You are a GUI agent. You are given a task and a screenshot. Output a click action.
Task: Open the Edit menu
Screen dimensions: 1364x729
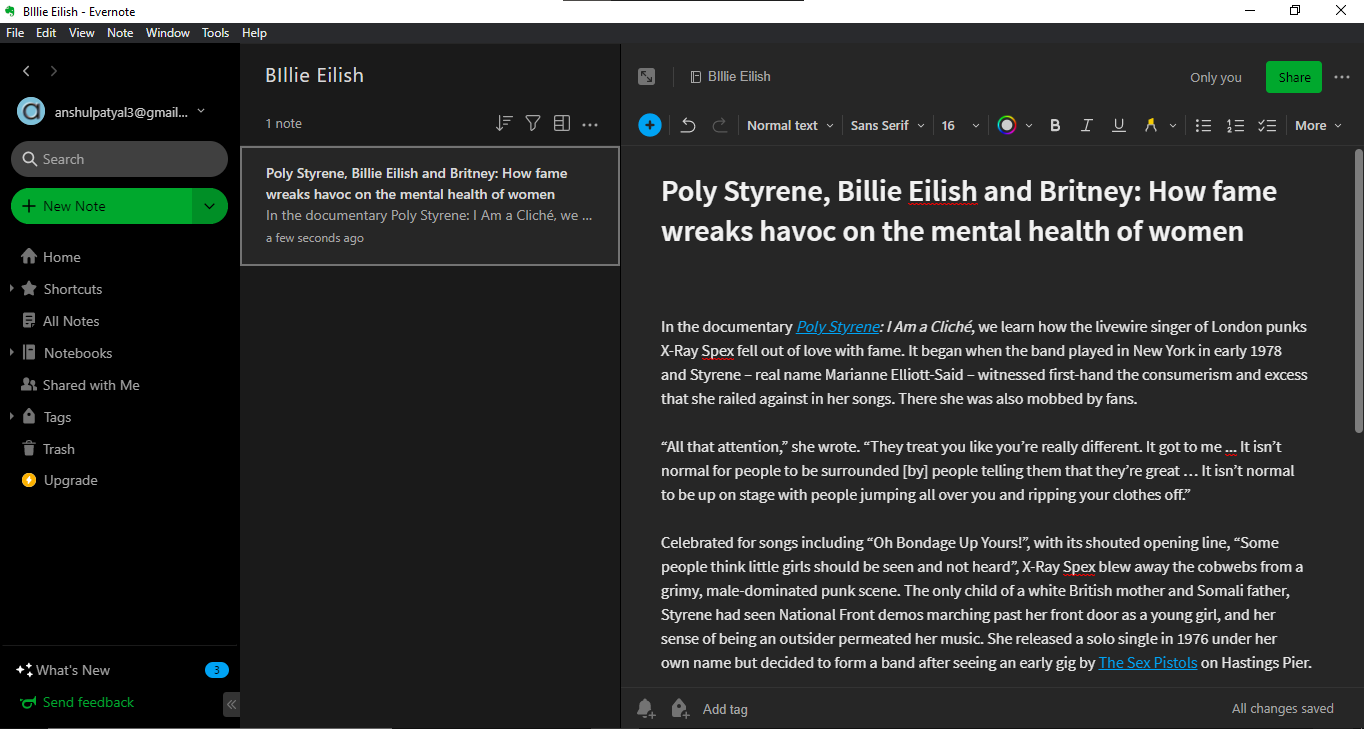[46, 33]
